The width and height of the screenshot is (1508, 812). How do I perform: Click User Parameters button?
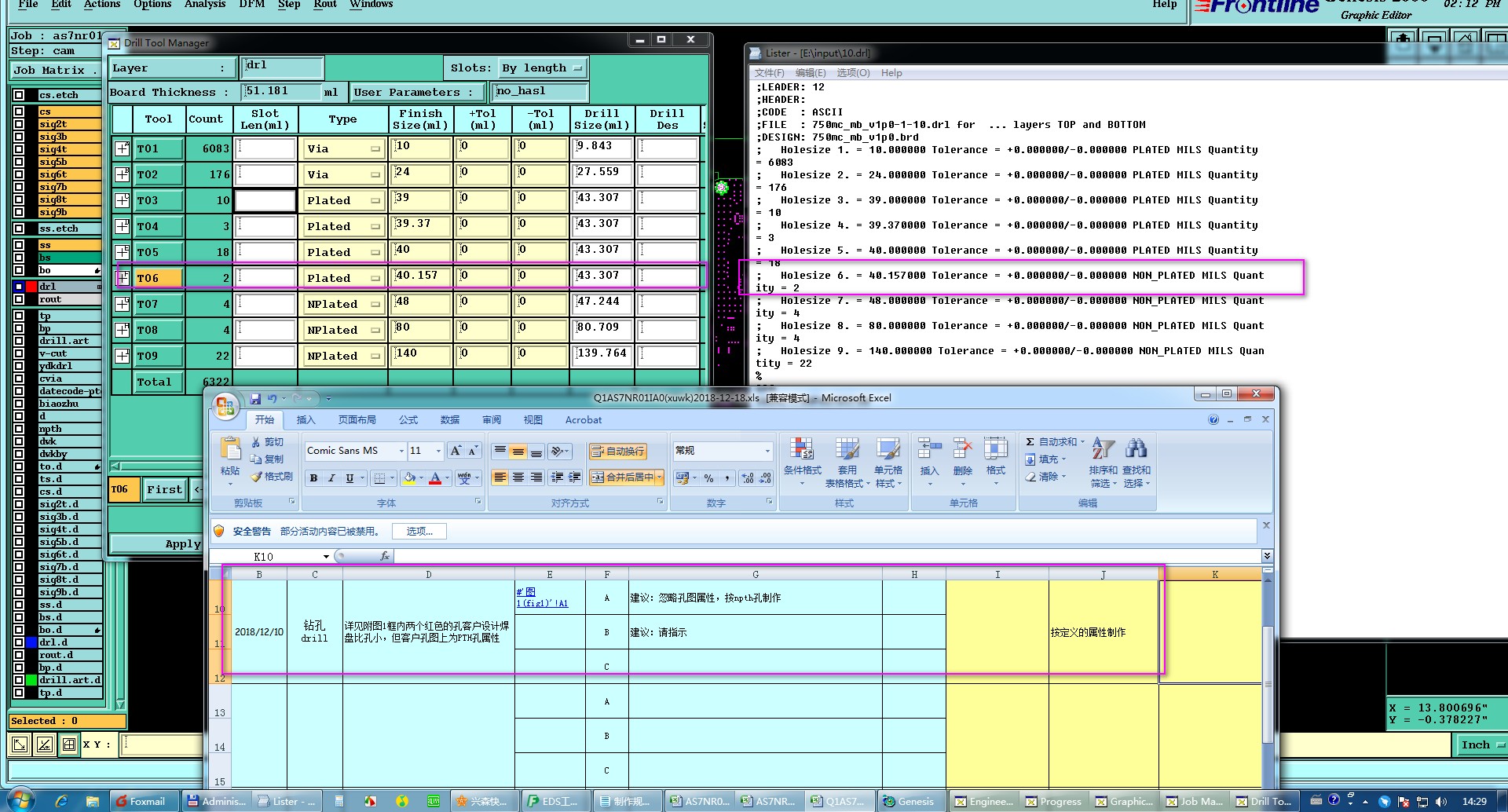tap(417, 93)
